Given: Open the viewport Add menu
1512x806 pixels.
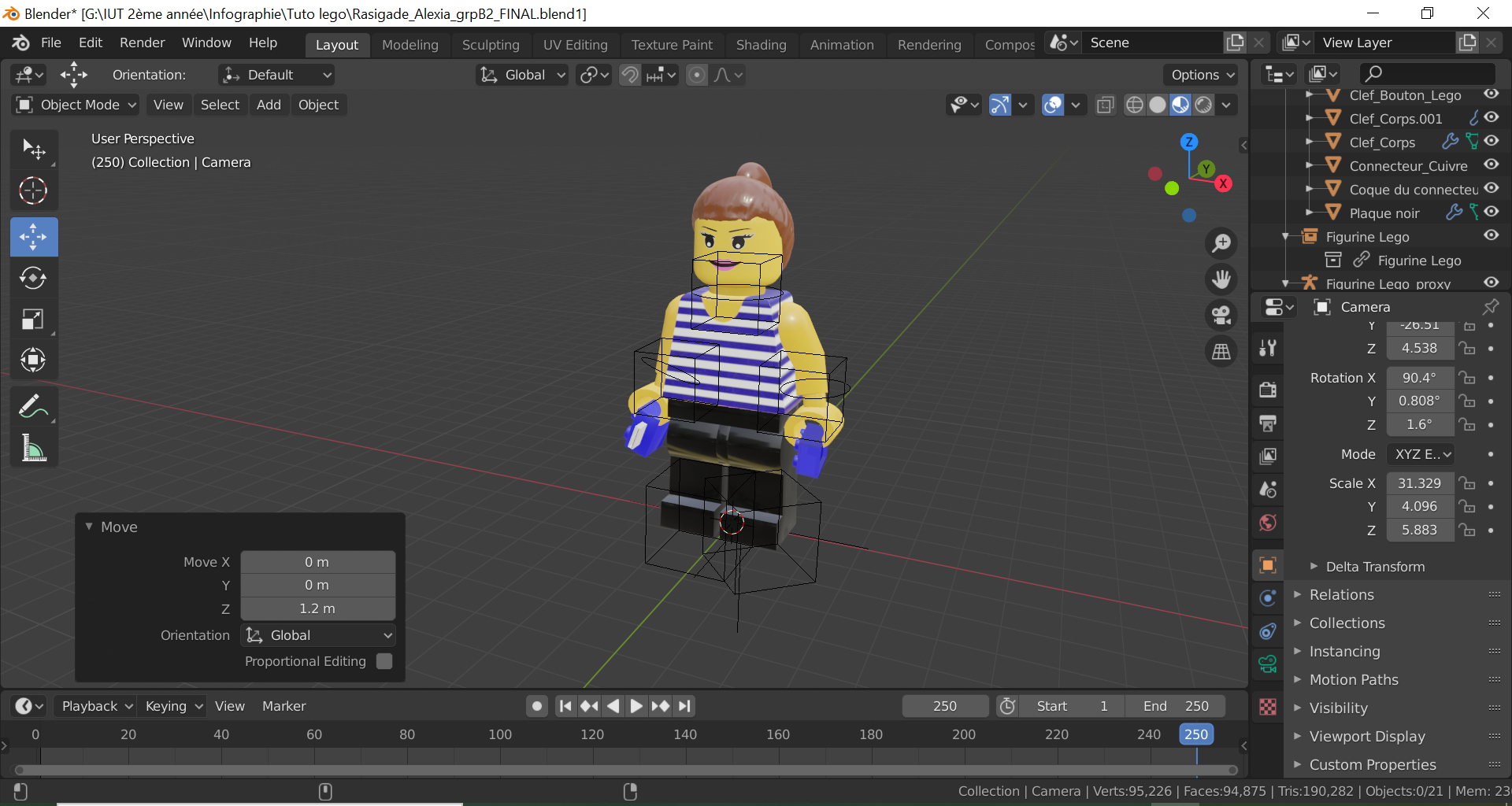Looking at the screenshot, I should (x=269, y=105).
